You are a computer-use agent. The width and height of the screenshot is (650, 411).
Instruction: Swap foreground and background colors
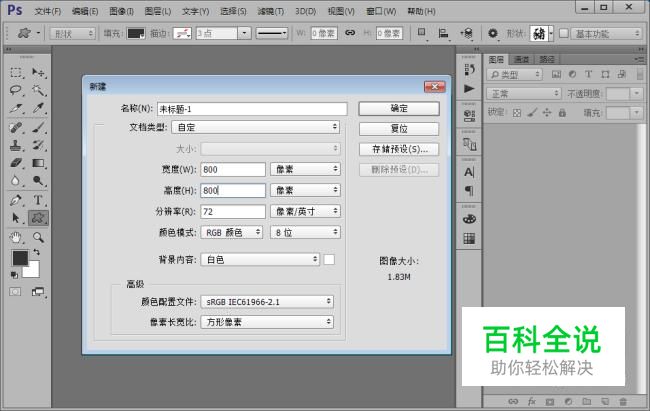(36, 252)
